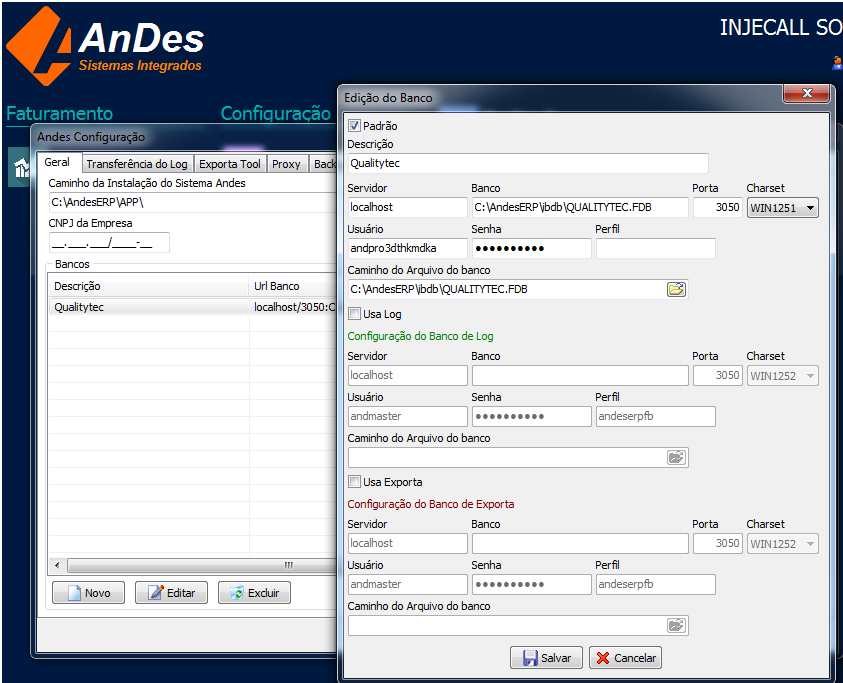
Task: Toggle the Padrão checkbox
Action: tap(354, 126)
